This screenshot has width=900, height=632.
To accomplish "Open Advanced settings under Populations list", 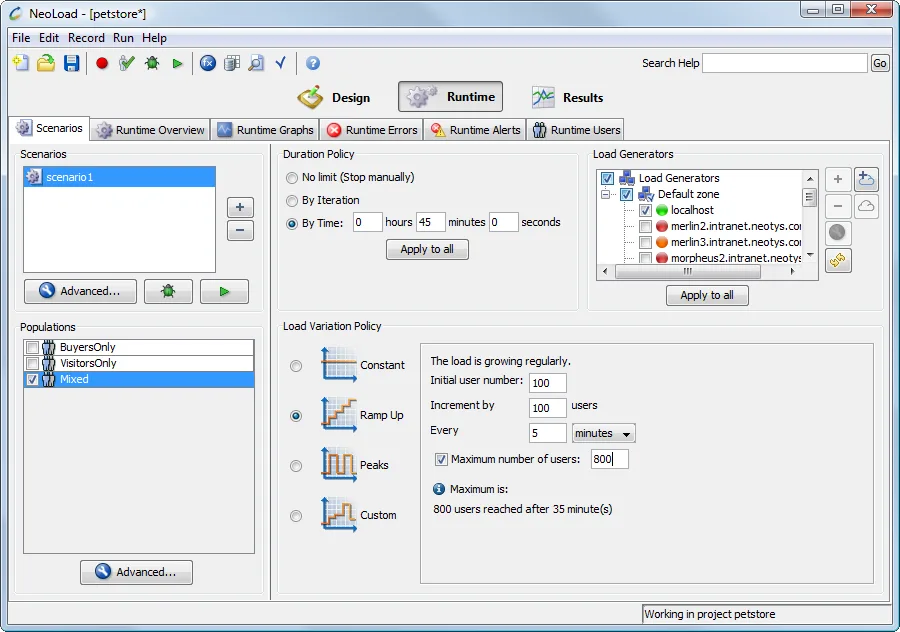I will (137, 572).
